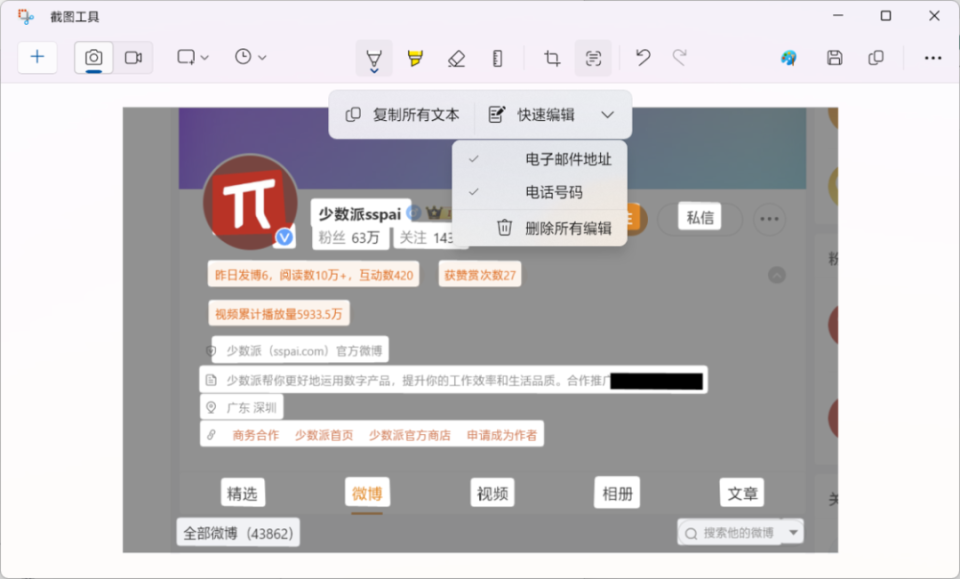This screenshot has height=579, width=960.
Task: Switch to screen recording mode
Action: pyautogui.click(x=135, y=57)
